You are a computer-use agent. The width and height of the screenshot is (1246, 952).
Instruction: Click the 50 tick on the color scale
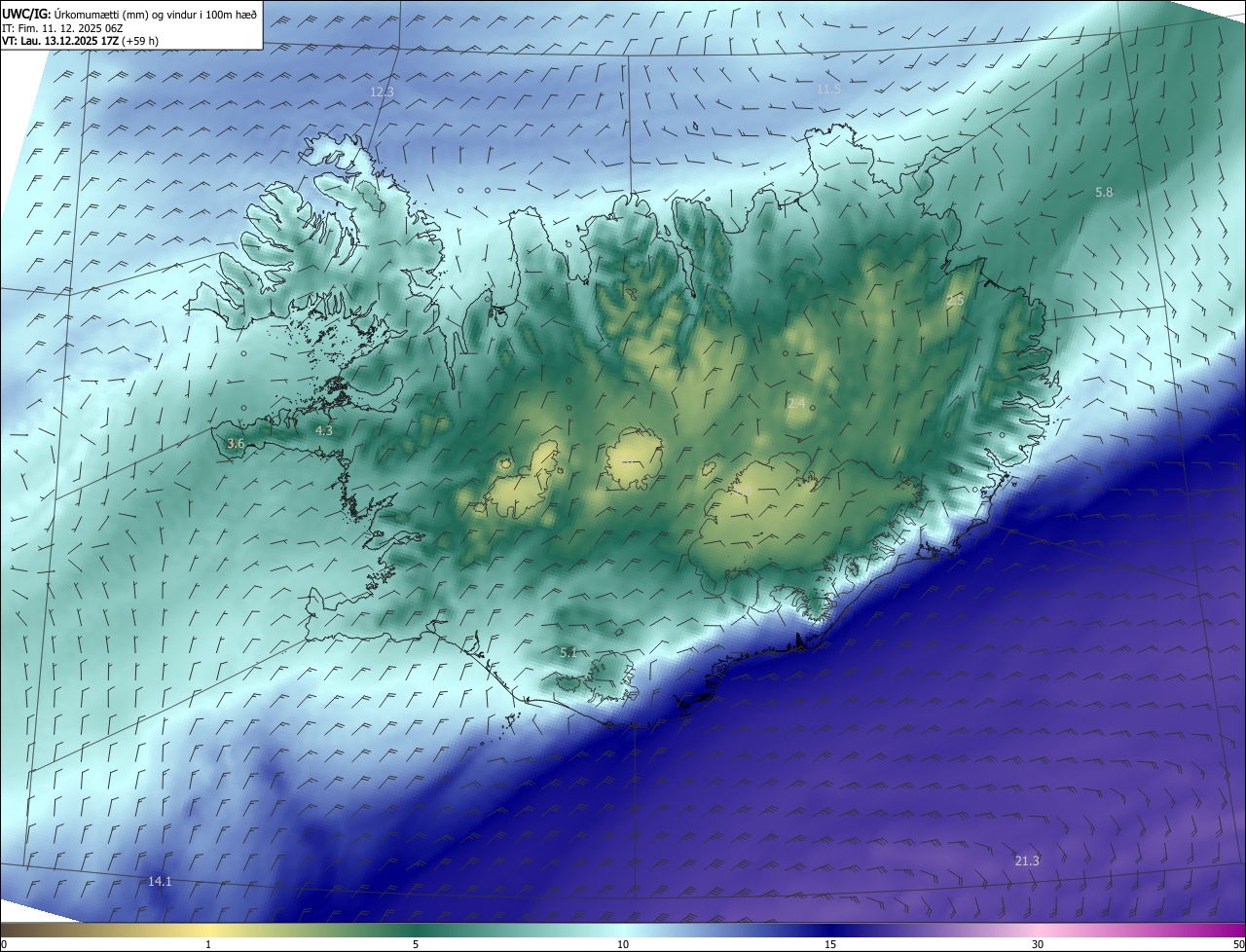tap(1239, 944)
